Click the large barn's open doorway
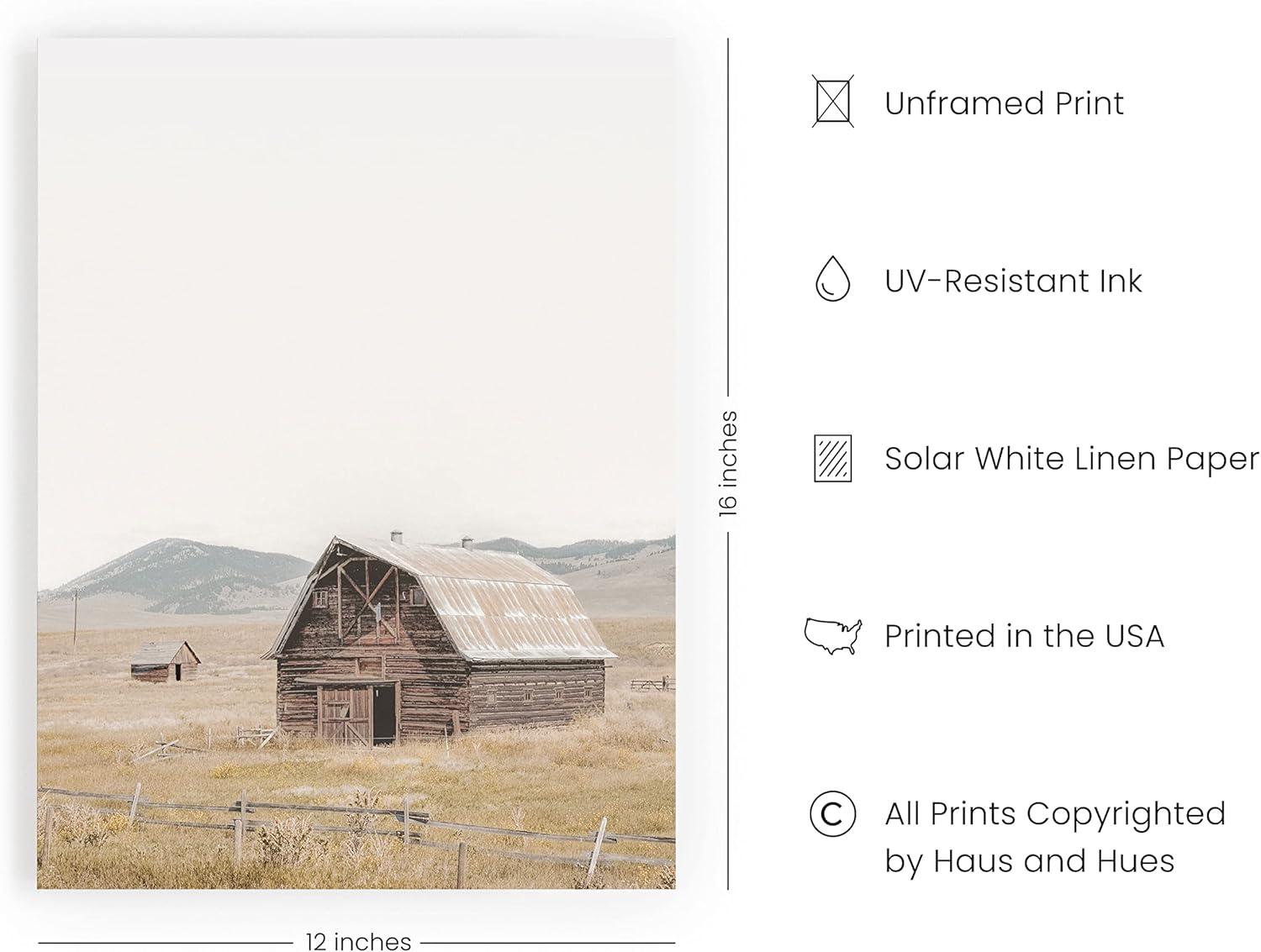 (x=385, y=713)
